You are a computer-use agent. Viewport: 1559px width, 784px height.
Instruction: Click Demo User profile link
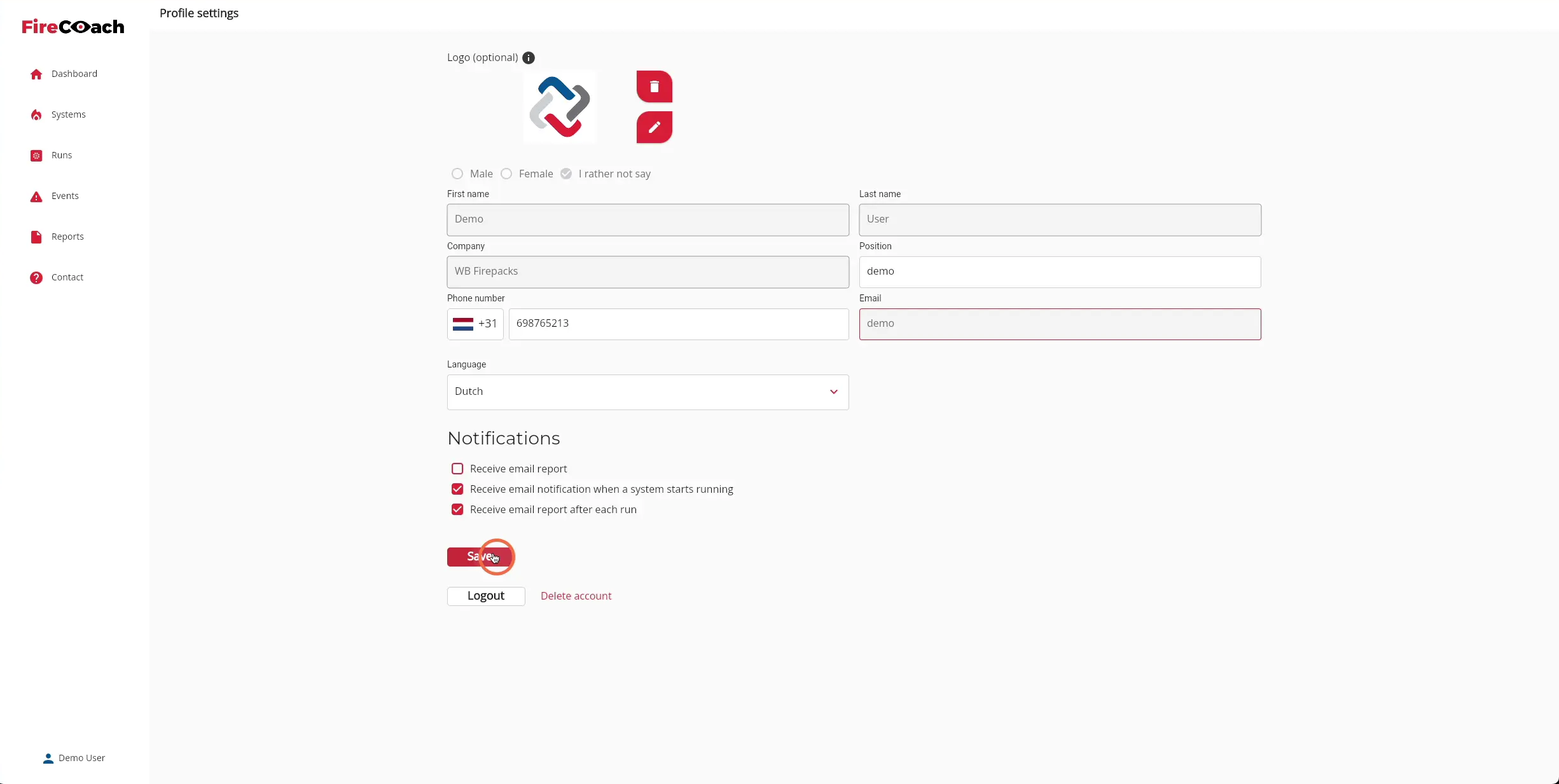point(82,758)
